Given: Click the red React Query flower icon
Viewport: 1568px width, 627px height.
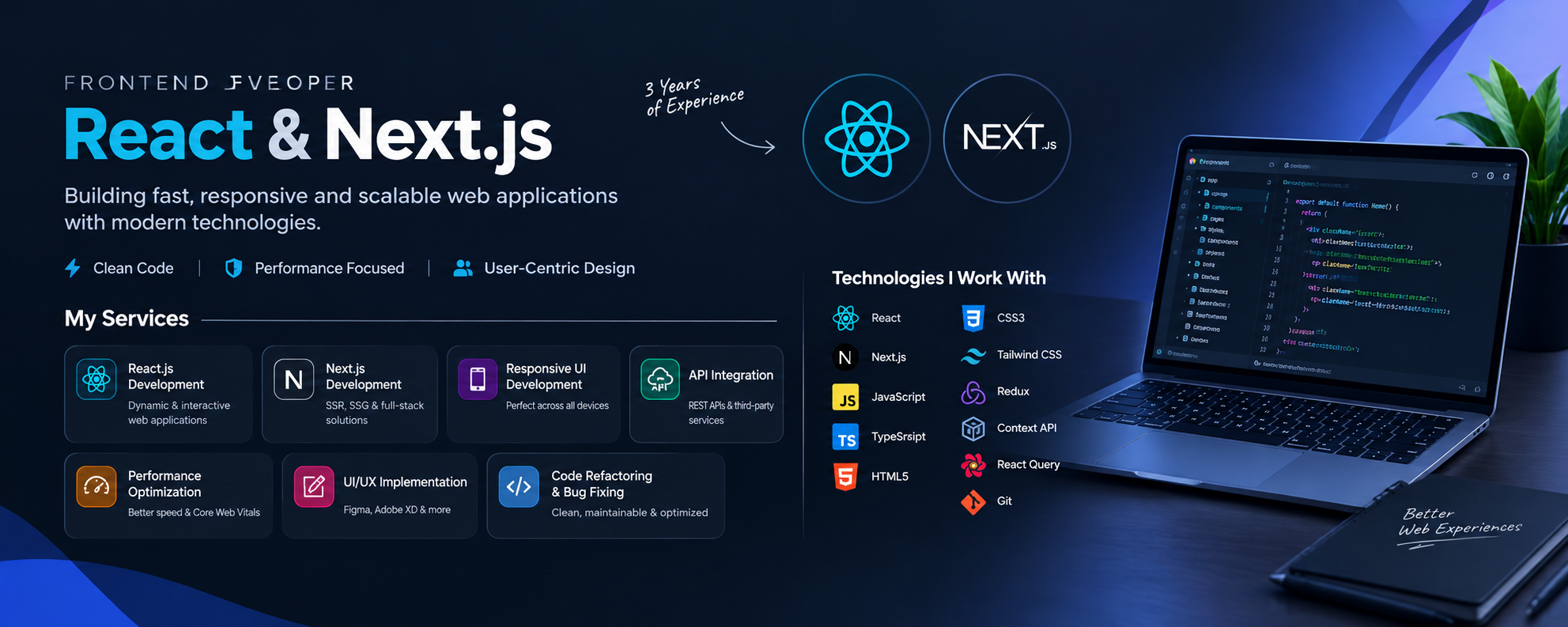Looking at the screenshot, I should [x=973, y=465].
